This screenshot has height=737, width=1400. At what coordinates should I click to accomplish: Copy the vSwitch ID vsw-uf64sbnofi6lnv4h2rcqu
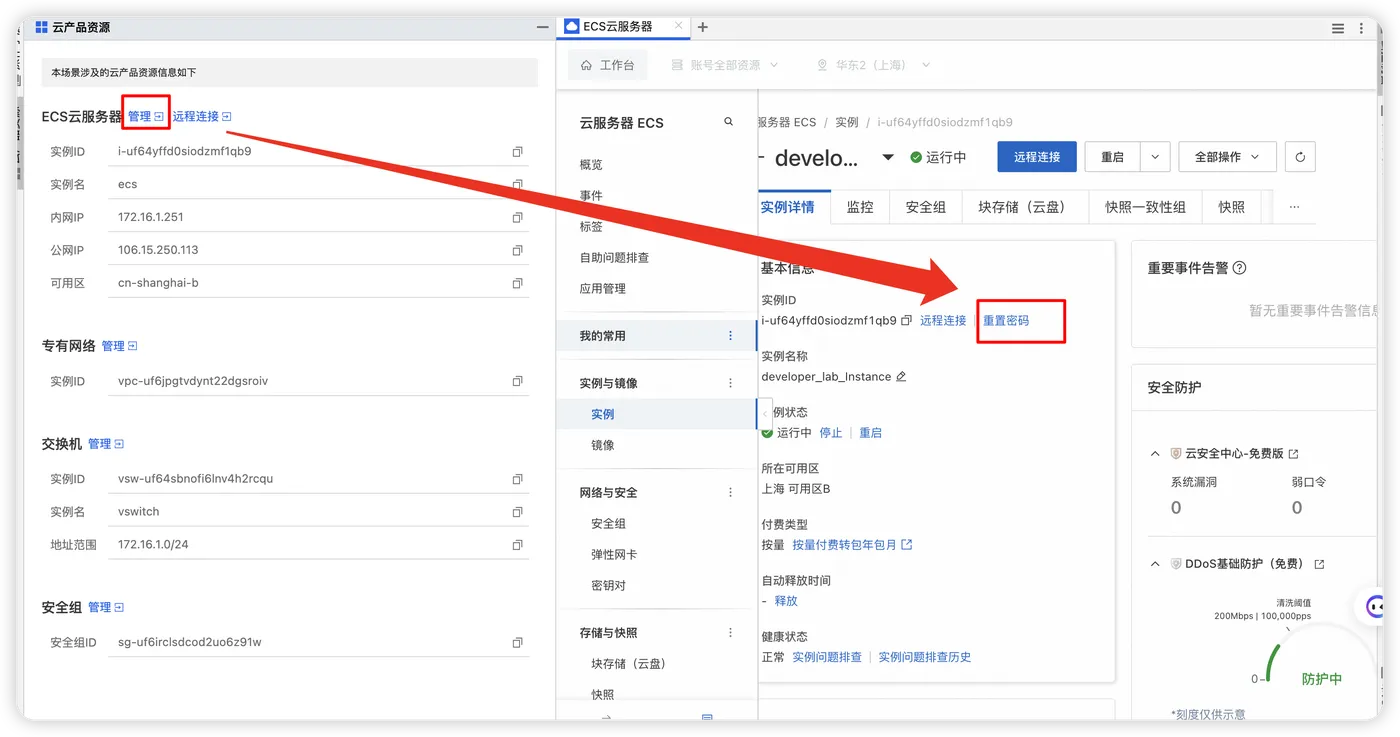point(518,480)
